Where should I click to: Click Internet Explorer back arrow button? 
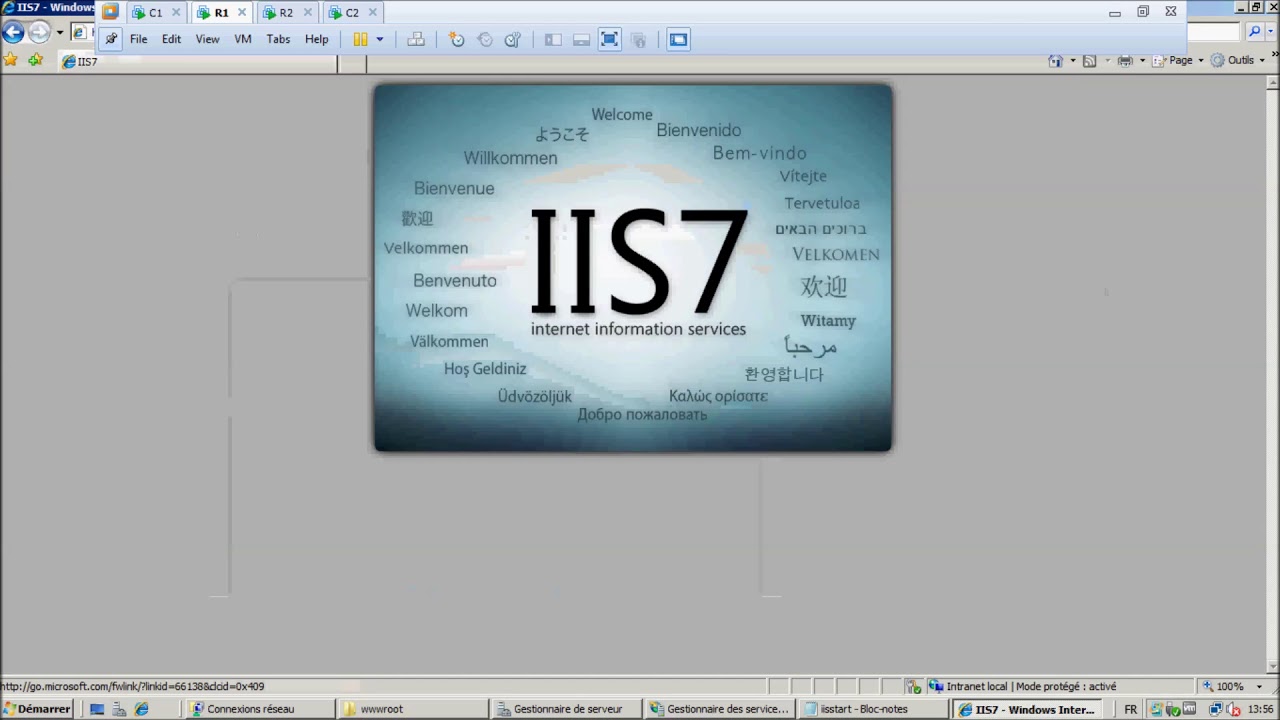(x=12, y=32)
